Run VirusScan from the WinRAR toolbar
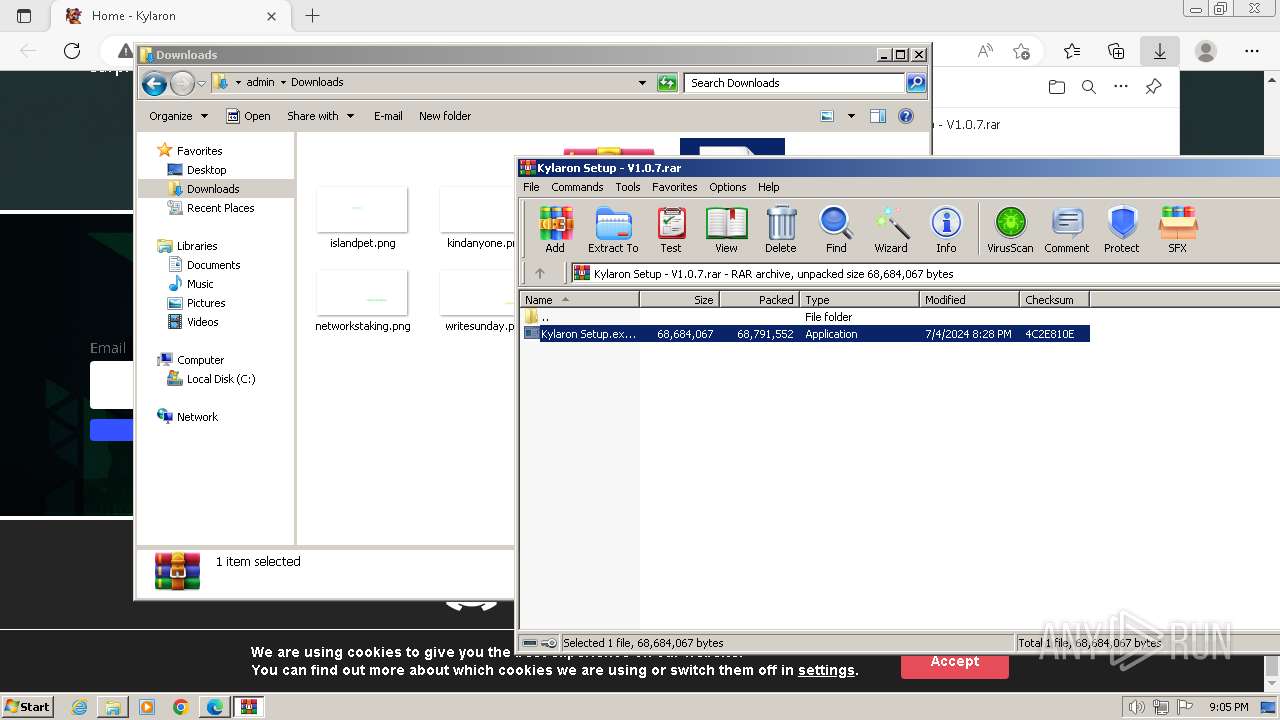Image resolution: width=1280 pixels, height=720 pixels. 1010,229
